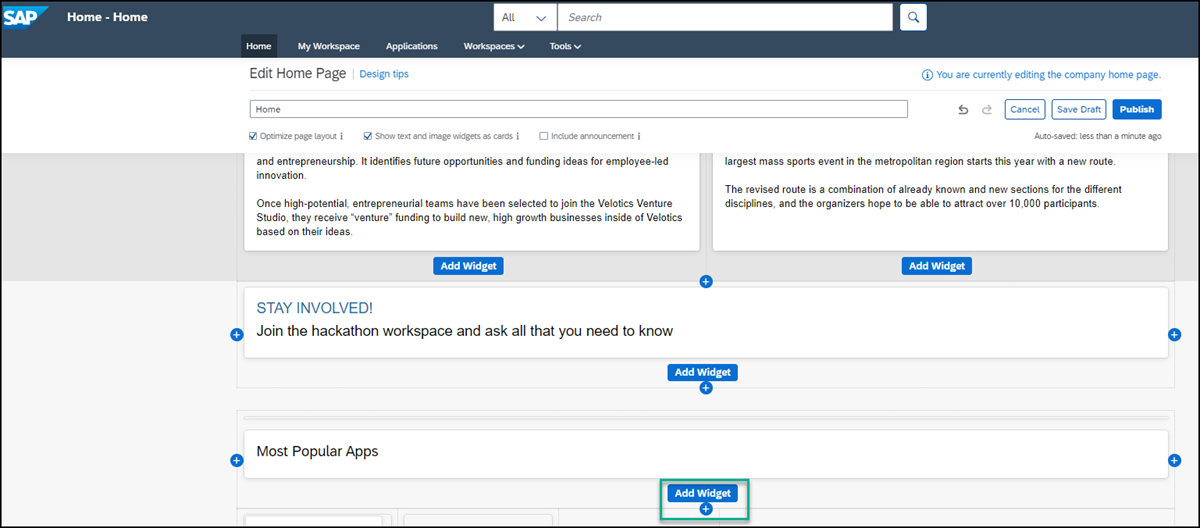Click plus icon right of Most Popular Apps
The height and width of the screenshot is (528, 1200).
(x=1174, y=460)
